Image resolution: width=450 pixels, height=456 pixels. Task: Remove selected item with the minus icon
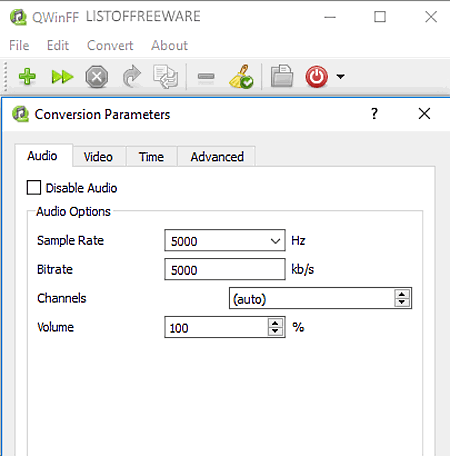click(206, 77)
